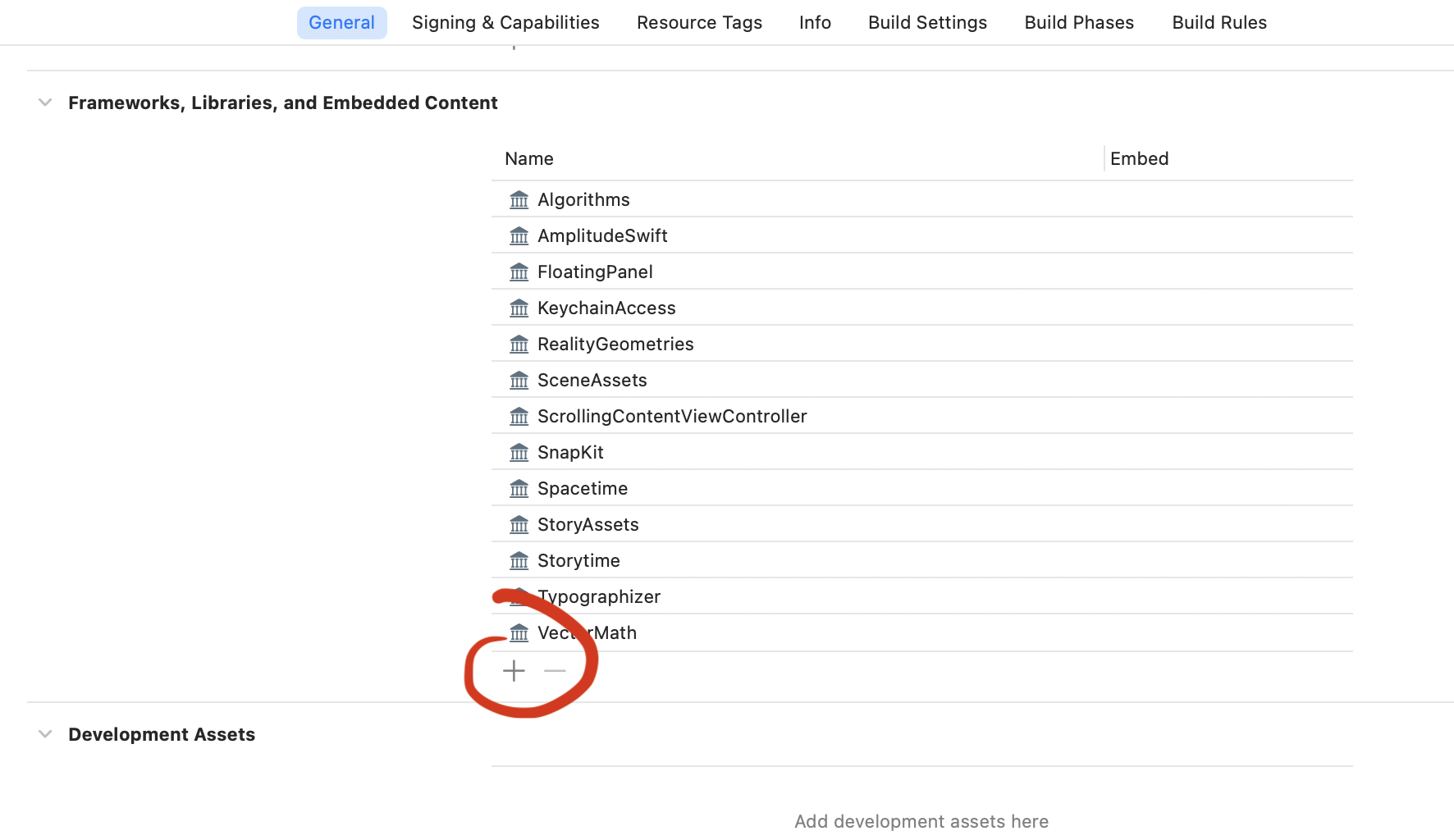Screen dimensions: 1454x840
Task: Click the Name column header
Action: pos(529,159)
